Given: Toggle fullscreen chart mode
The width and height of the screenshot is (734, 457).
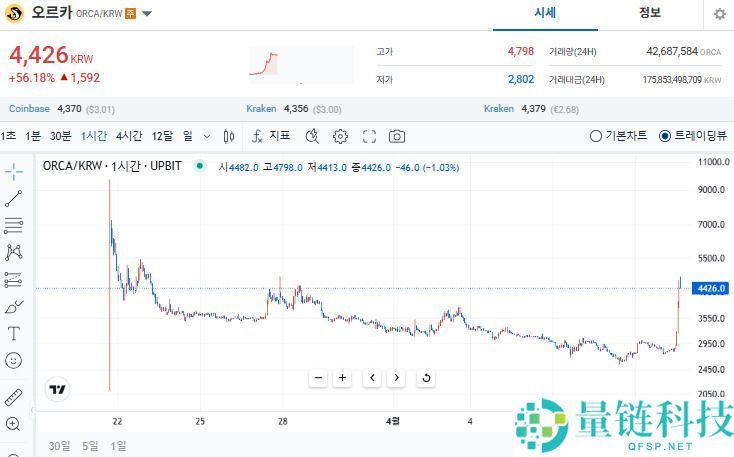Looking at the screenshot, I should pos(369,136).
